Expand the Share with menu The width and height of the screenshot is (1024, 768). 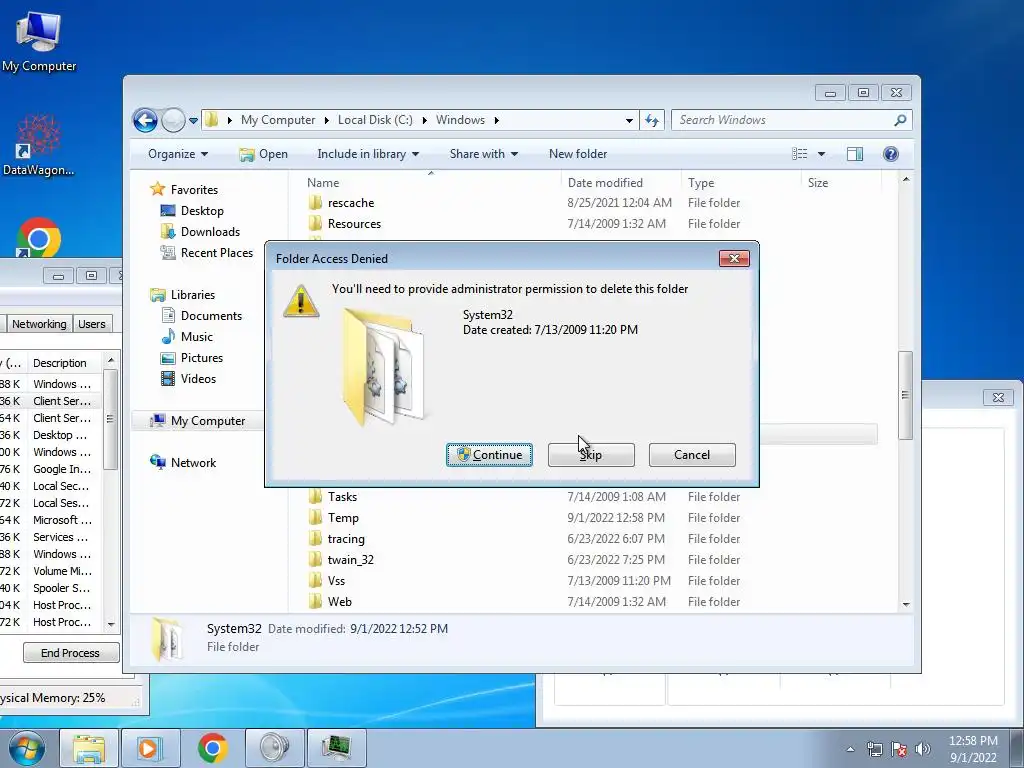pyautogui.click(x=483, y=154)
